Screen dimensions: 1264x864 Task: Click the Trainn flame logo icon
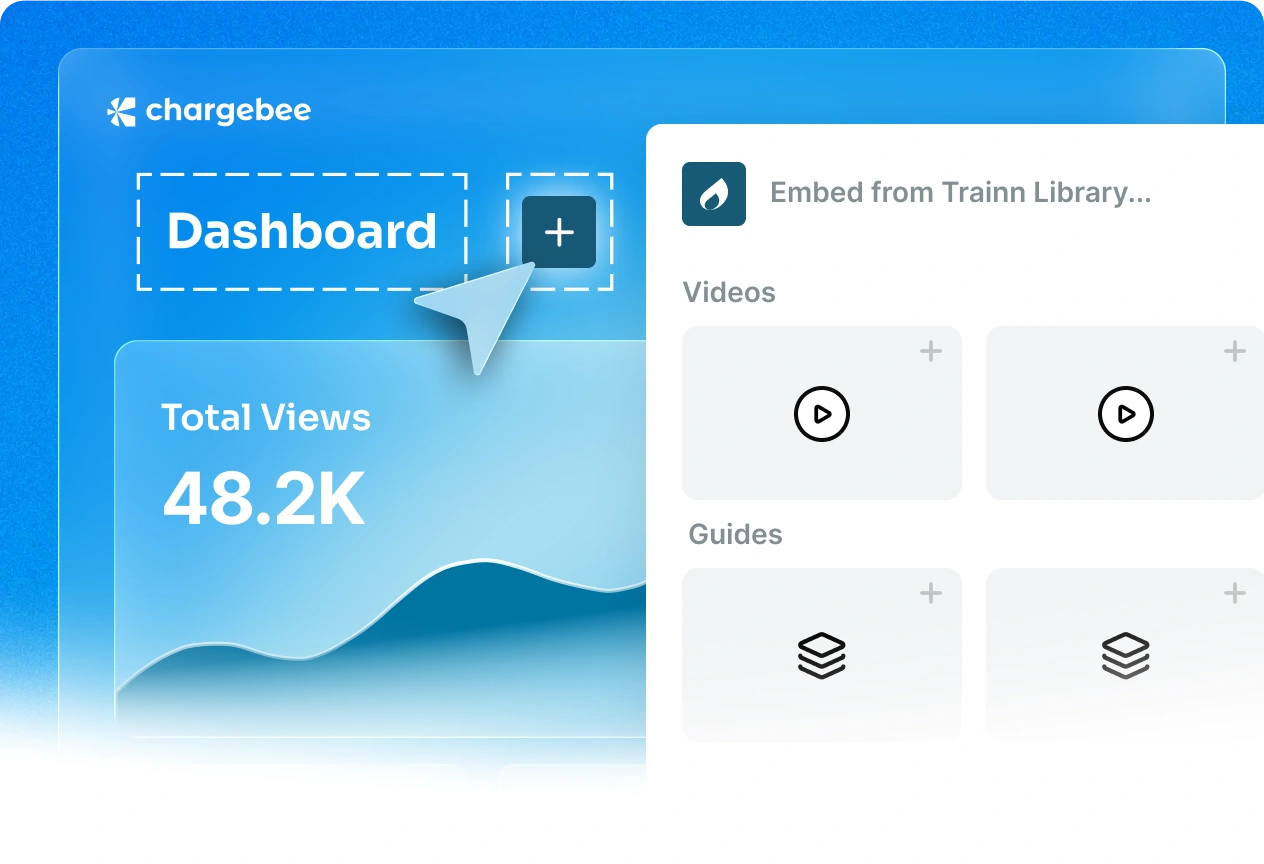coord(713,194)
